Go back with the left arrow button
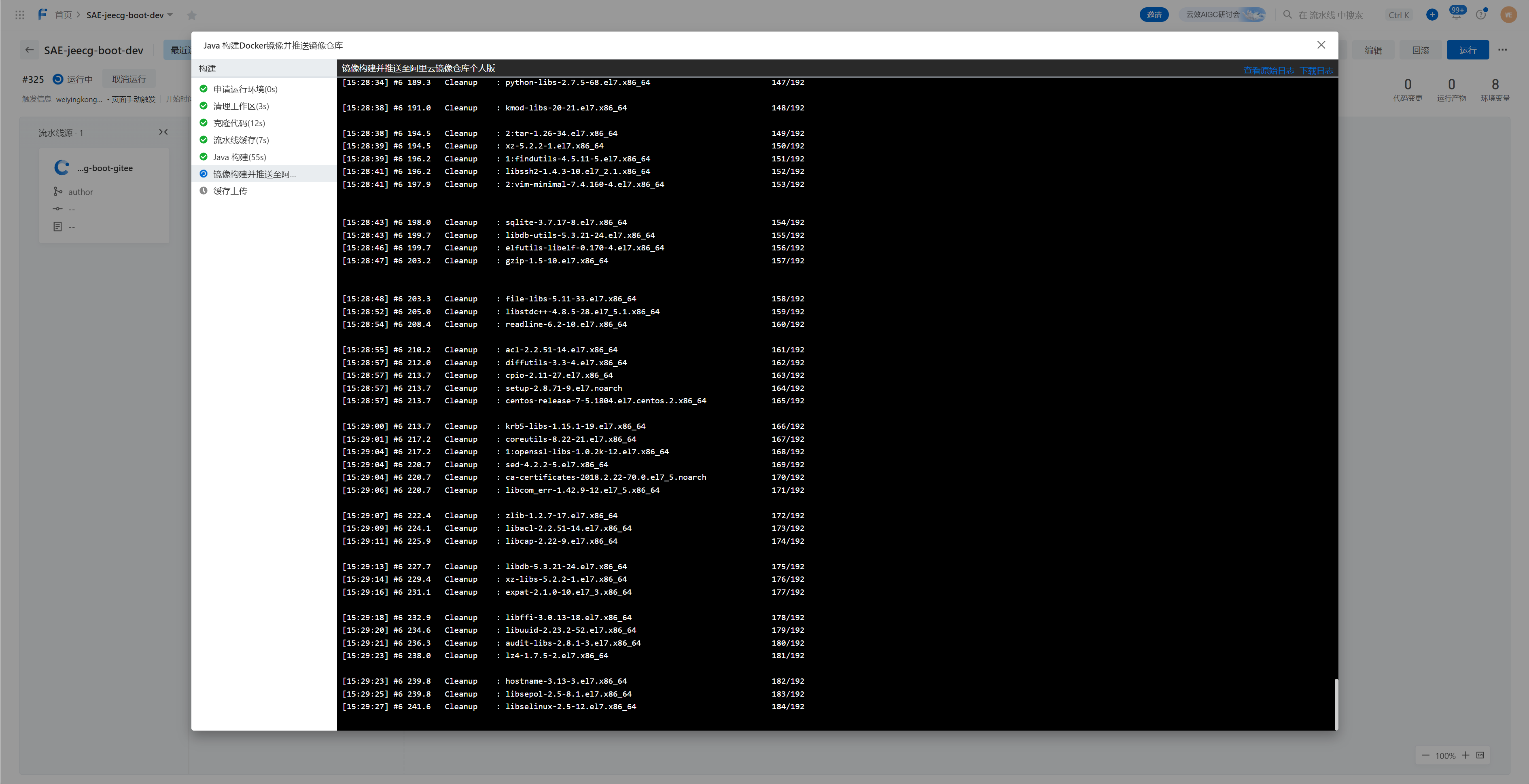 [x=30, y=50]
